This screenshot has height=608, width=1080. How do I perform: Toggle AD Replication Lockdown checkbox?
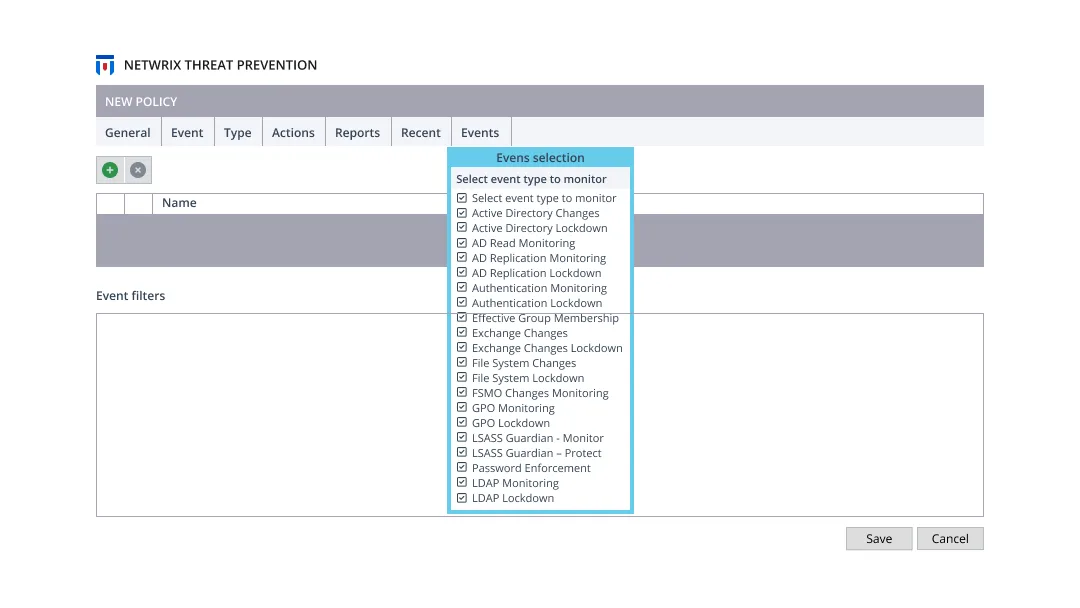[461, 273]
